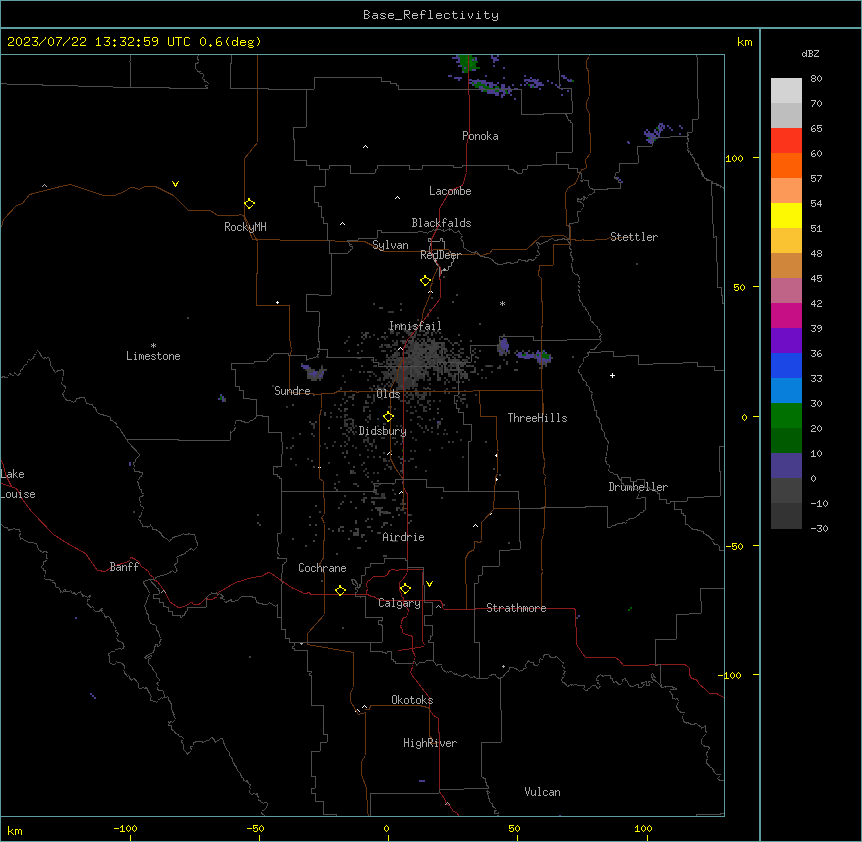Select the Ponoka city label
Screen dimensions: 862x842
(480, 136)
